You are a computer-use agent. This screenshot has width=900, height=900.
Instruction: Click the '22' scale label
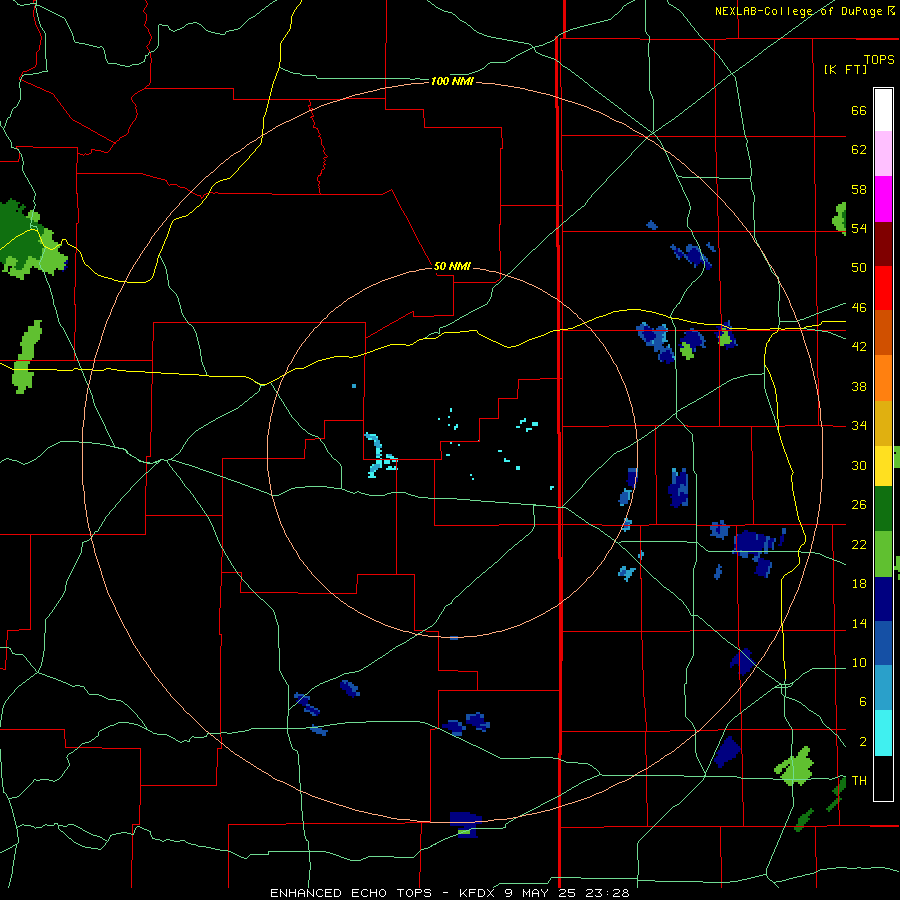click(x=859, y=544)
